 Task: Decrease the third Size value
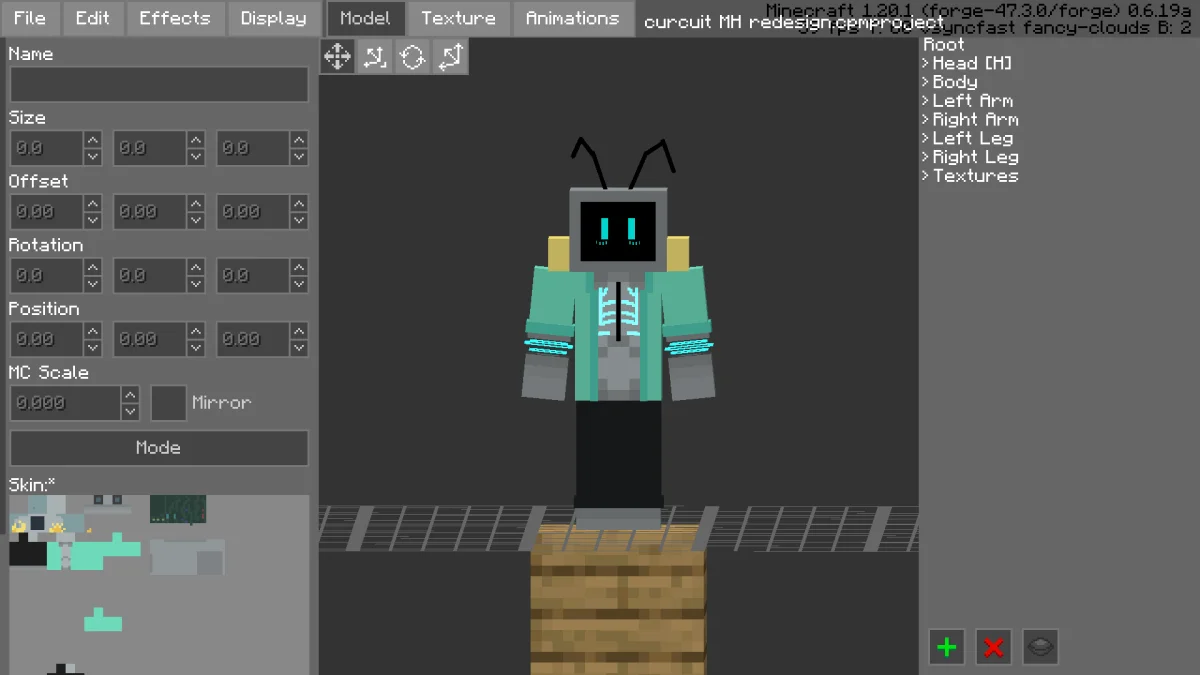click(x=299, y=157)
